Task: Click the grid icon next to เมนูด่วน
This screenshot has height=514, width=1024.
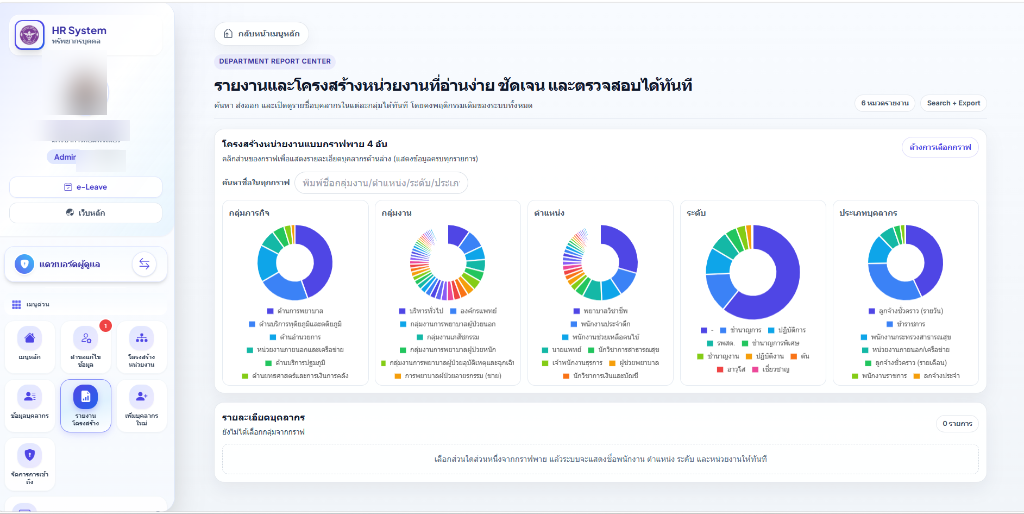Action: point(16,305)
